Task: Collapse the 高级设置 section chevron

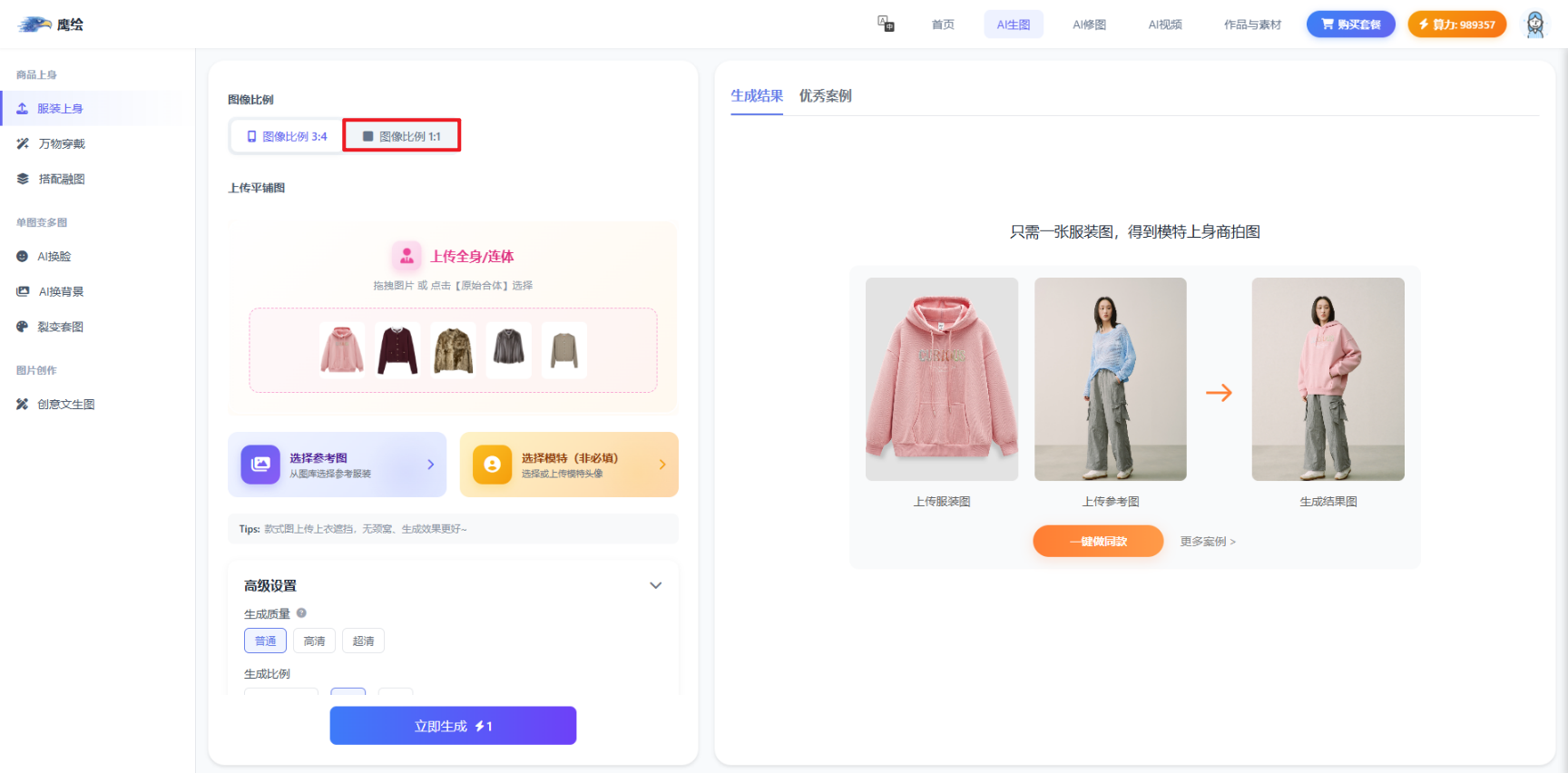Action: point(655,586)
